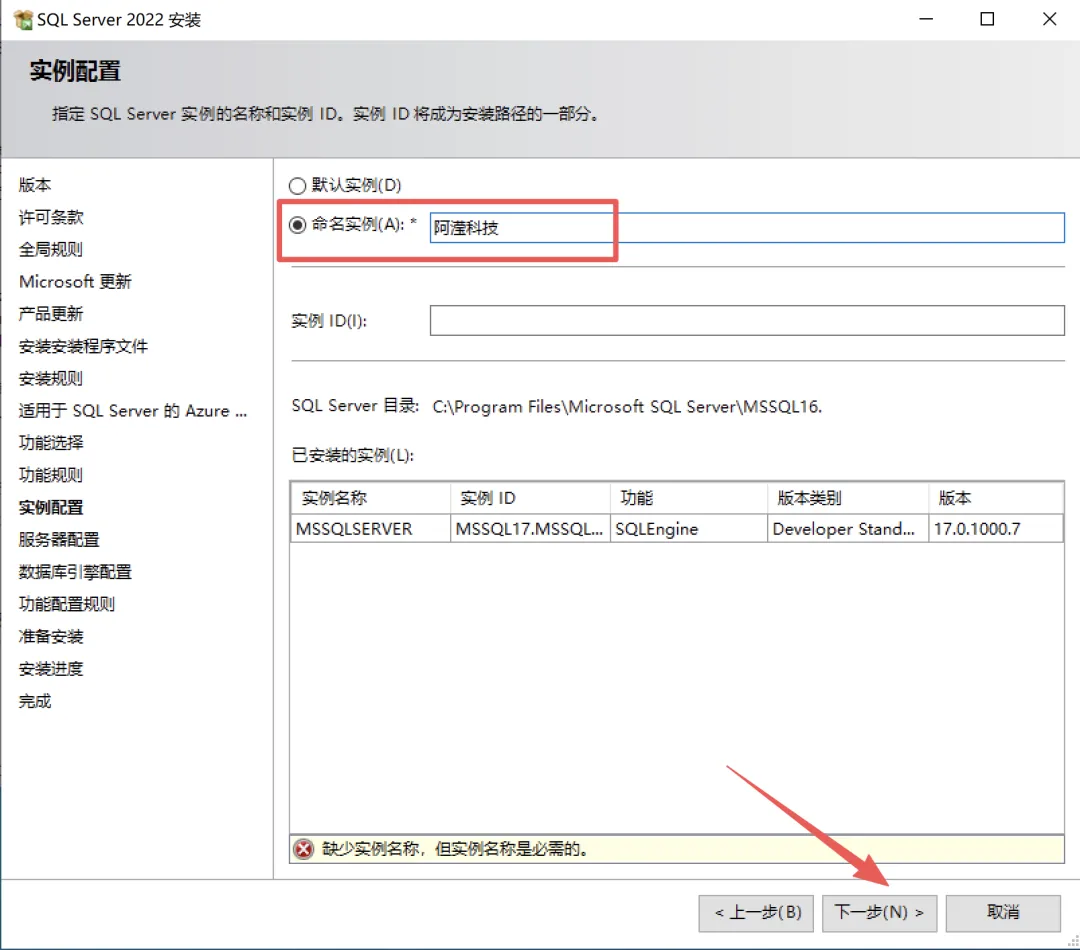Click the 17.0.1000.7 version cell
1080x950 pixels.
point(996,529)
